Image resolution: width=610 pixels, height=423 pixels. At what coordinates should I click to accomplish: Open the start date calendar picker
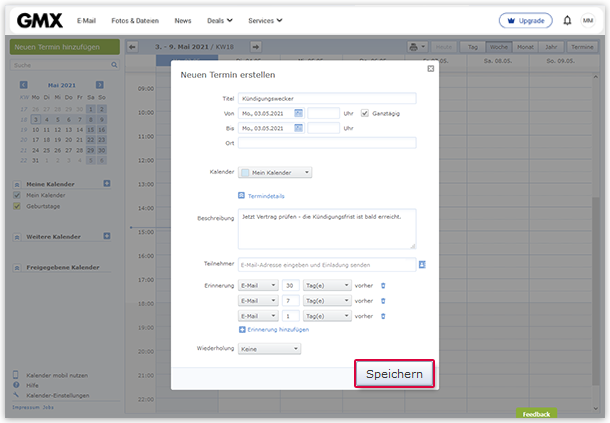coord(298,113)
